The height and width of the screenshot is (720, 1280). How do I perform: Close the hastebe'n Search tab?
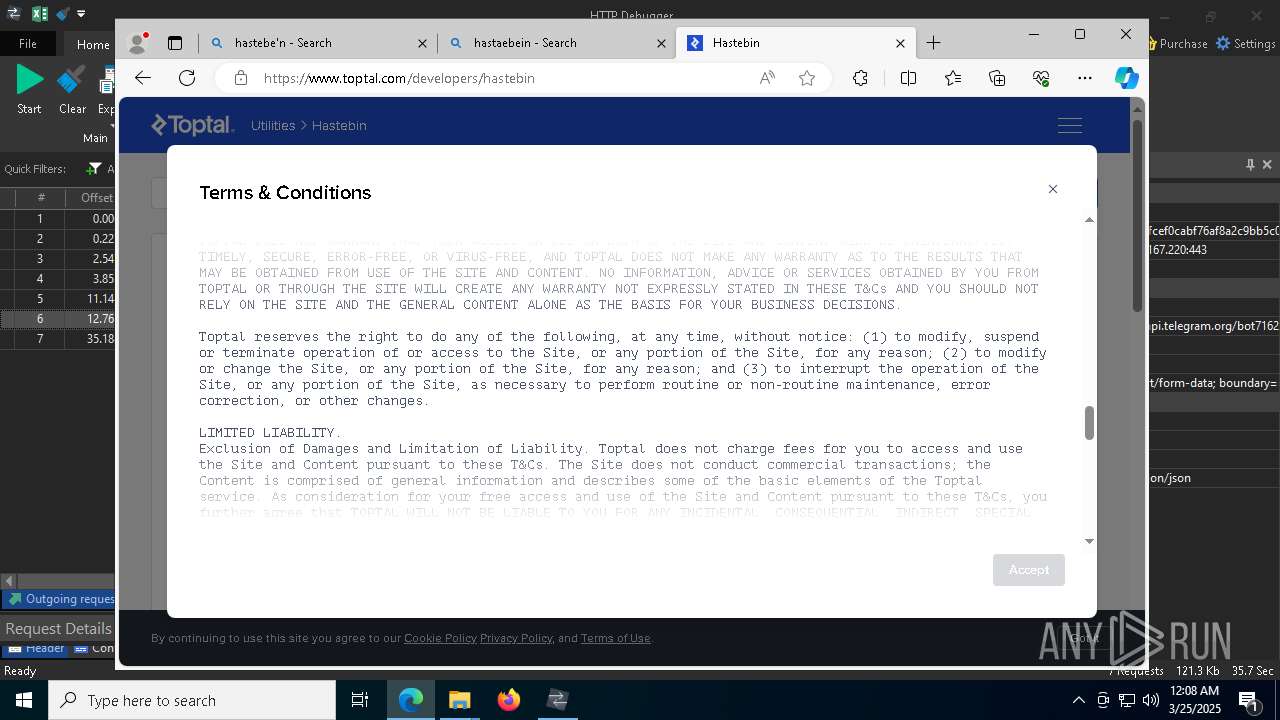pos(422,43)
